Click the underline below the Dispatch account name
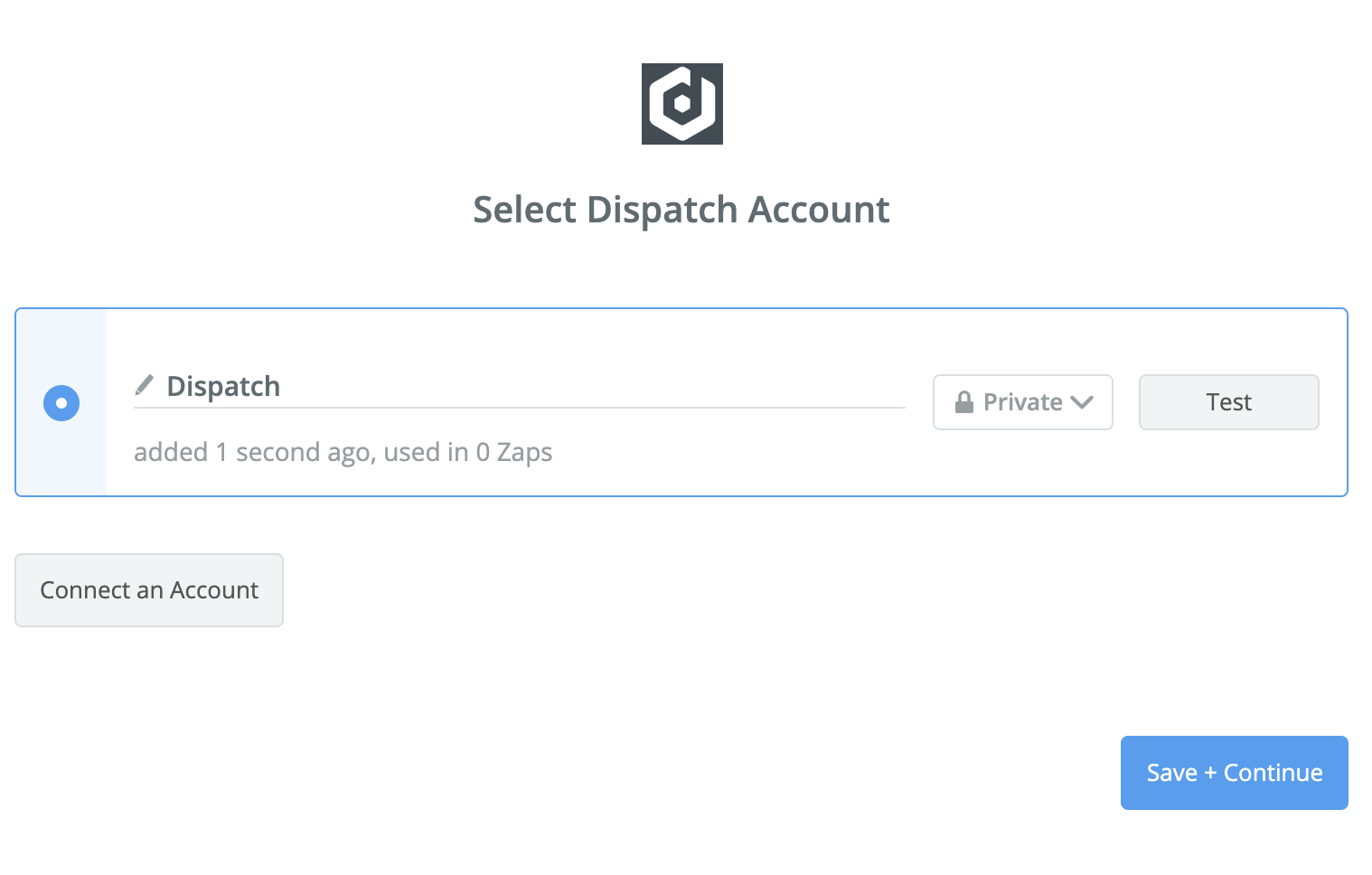The height and width of the screenshot is (875, 1372). [x=520, y=408]
